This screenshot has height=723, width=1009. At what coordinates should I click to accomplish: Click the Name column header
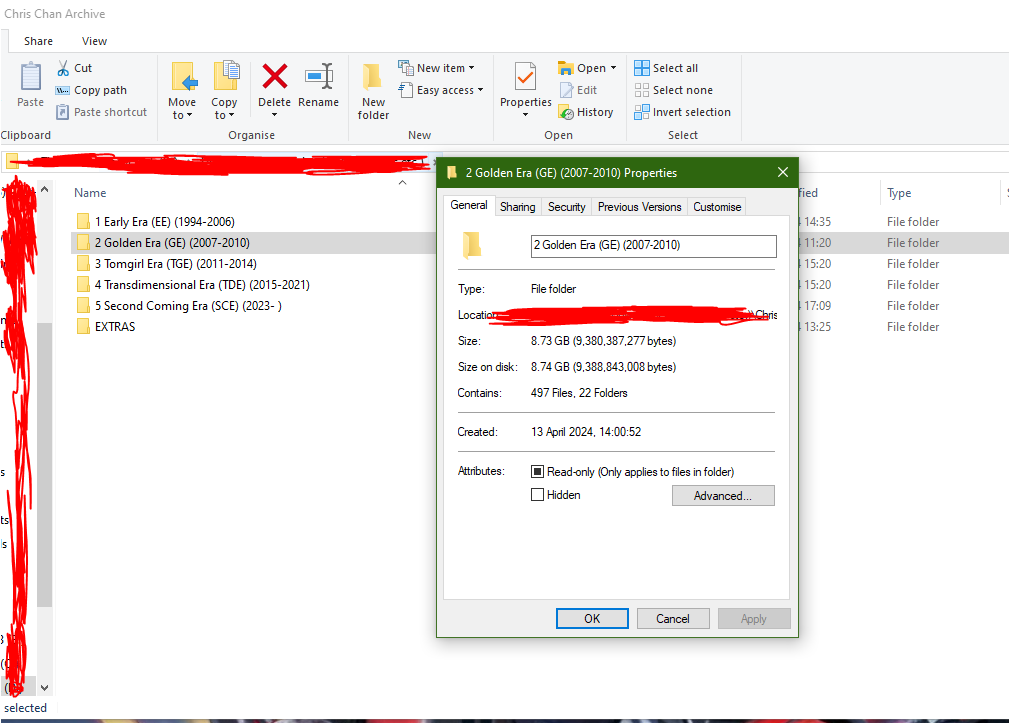click(x=90, y=193)
